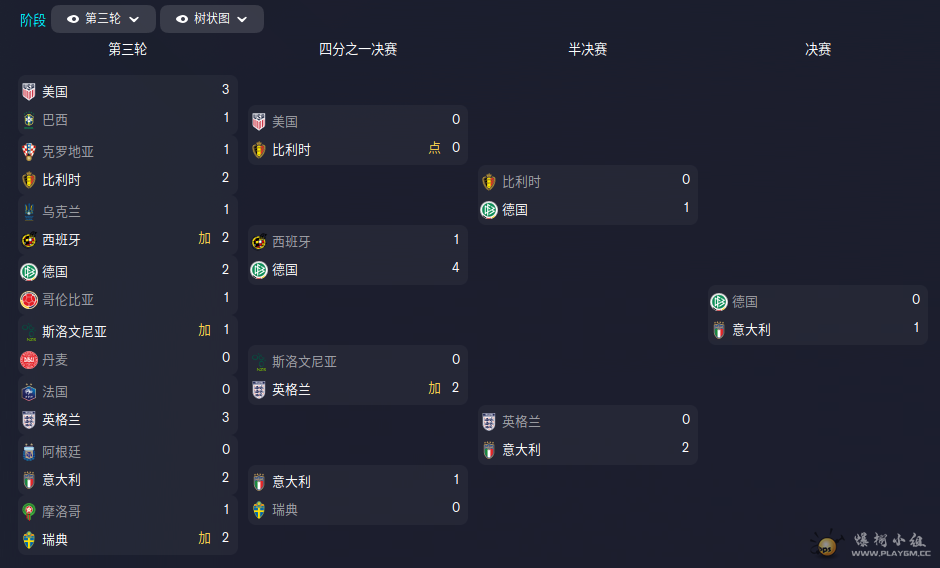Click the Brazil team badge
The image size is (940, 568).
[29, 120]
